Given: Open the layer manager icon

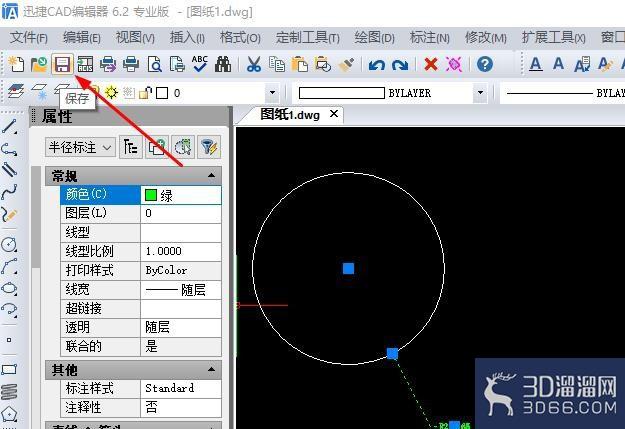Looking at the screenshot, I should [15, 92].
